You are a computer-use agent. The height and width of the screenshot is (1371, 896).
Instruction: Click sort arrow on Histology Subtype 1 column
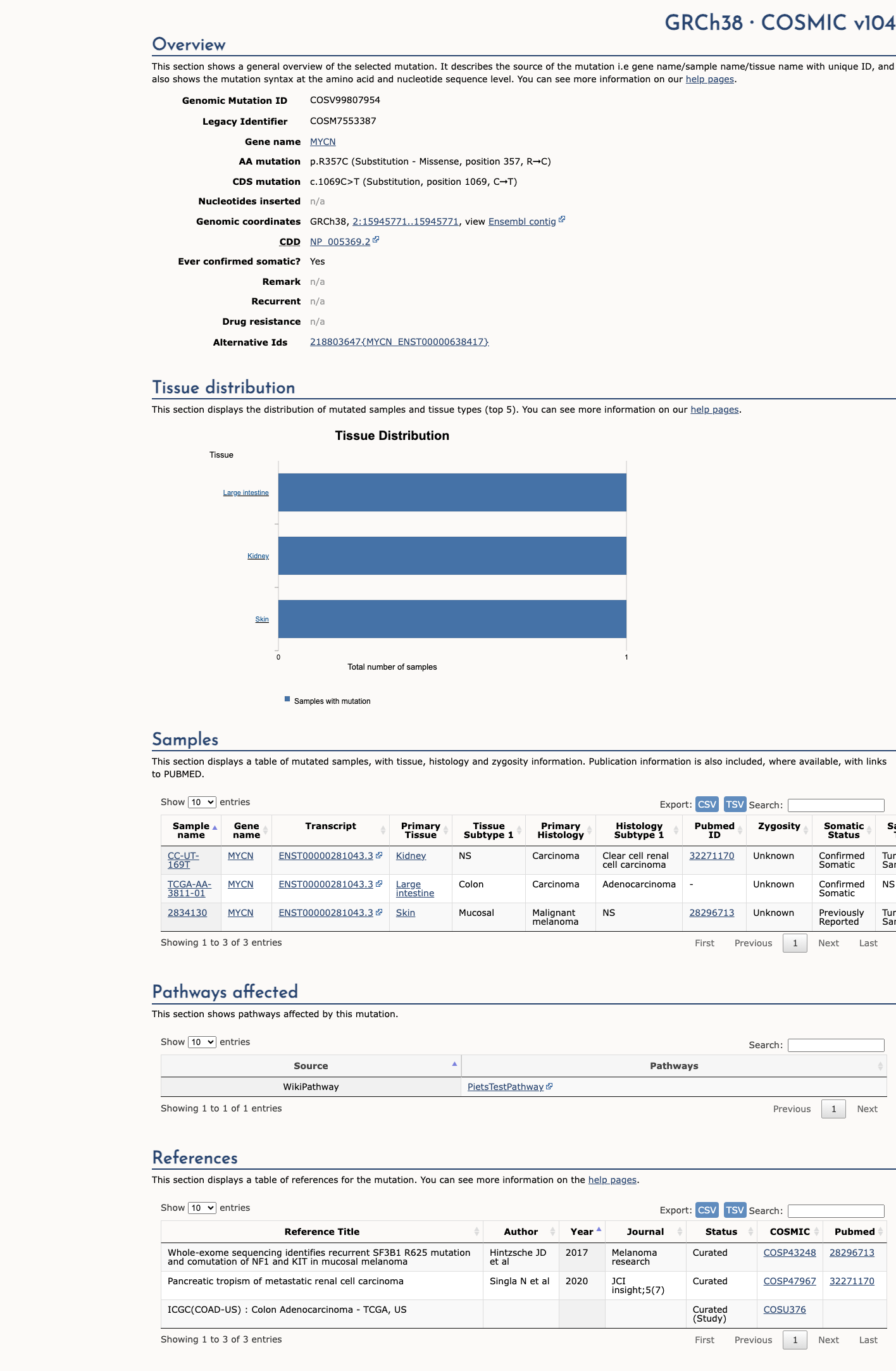click(x=676, y=830)
